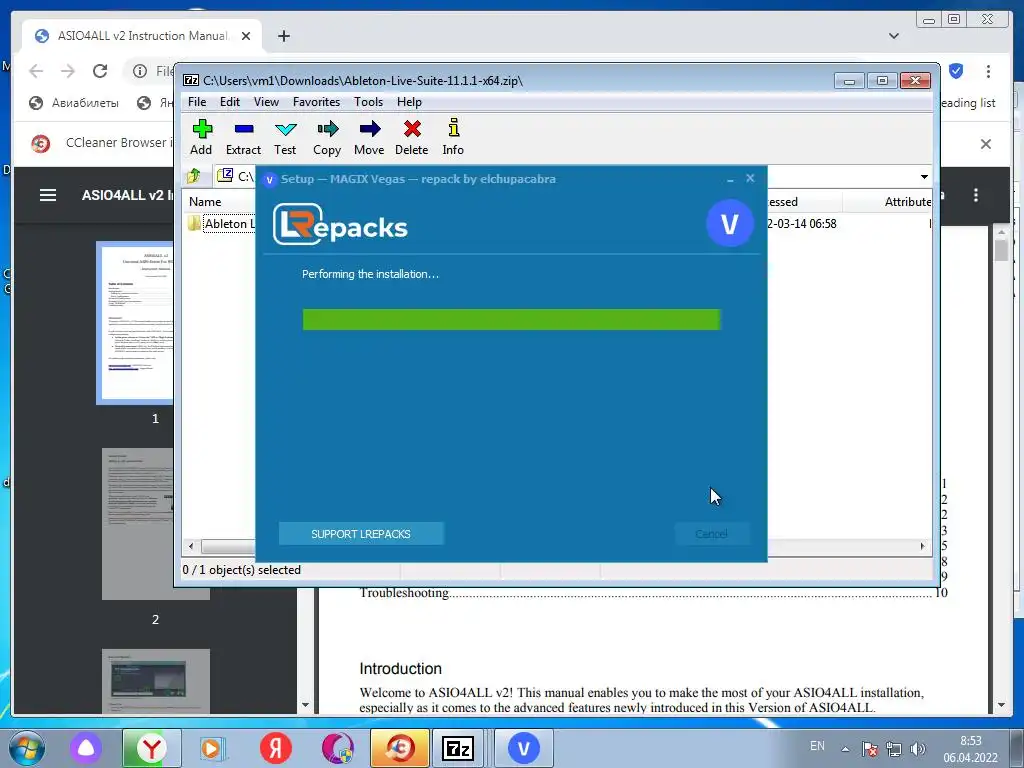
Task: Open Info for the archive in 7-Zip
Action: (x=453, y=137)
